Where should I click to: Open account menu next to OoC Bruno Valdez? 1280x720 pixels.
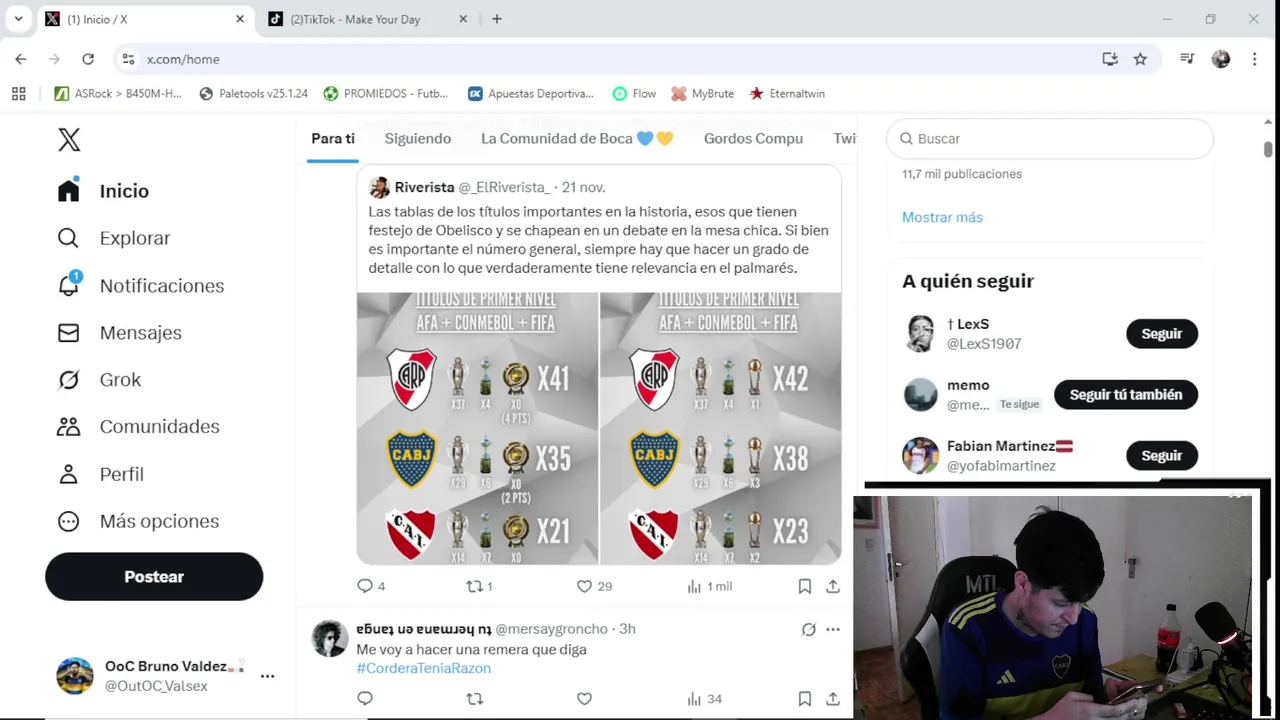click(267, 676)
